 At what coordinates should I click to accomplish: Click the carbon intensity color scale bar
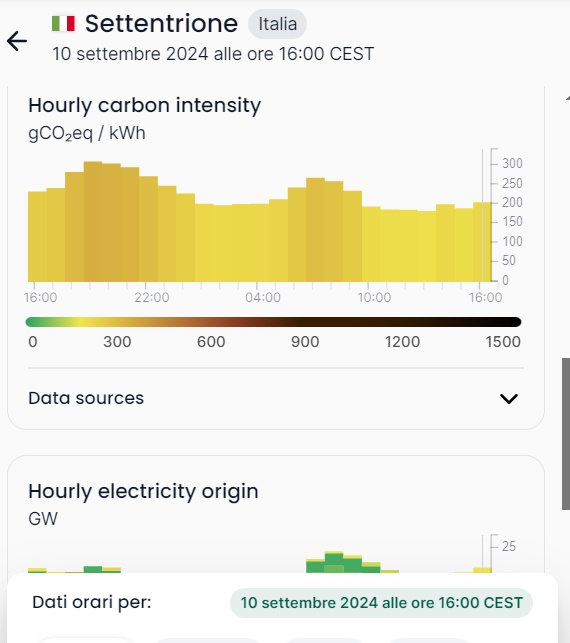tap(273, 322)
